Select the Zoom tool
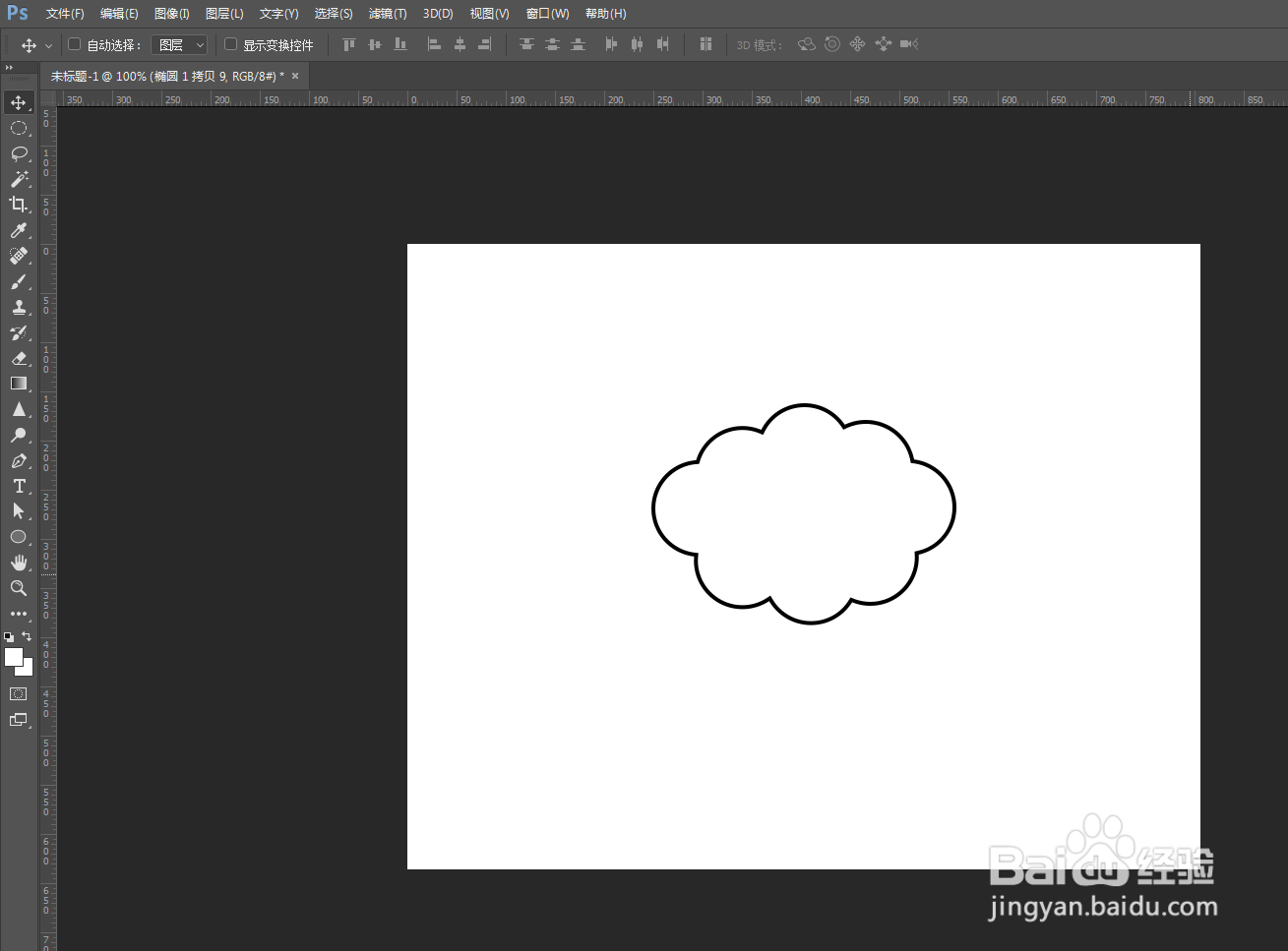Image resolution: width=1288 pixels, height=951 pixels. (x=19, y=588)
